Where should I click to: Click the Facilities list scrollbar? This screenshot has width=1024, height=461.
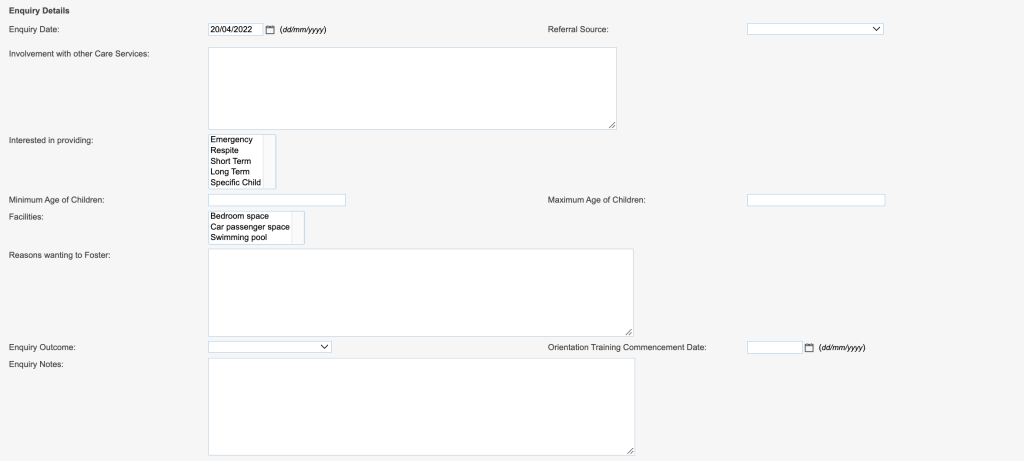pyautogui.click(x=298, y=228)
